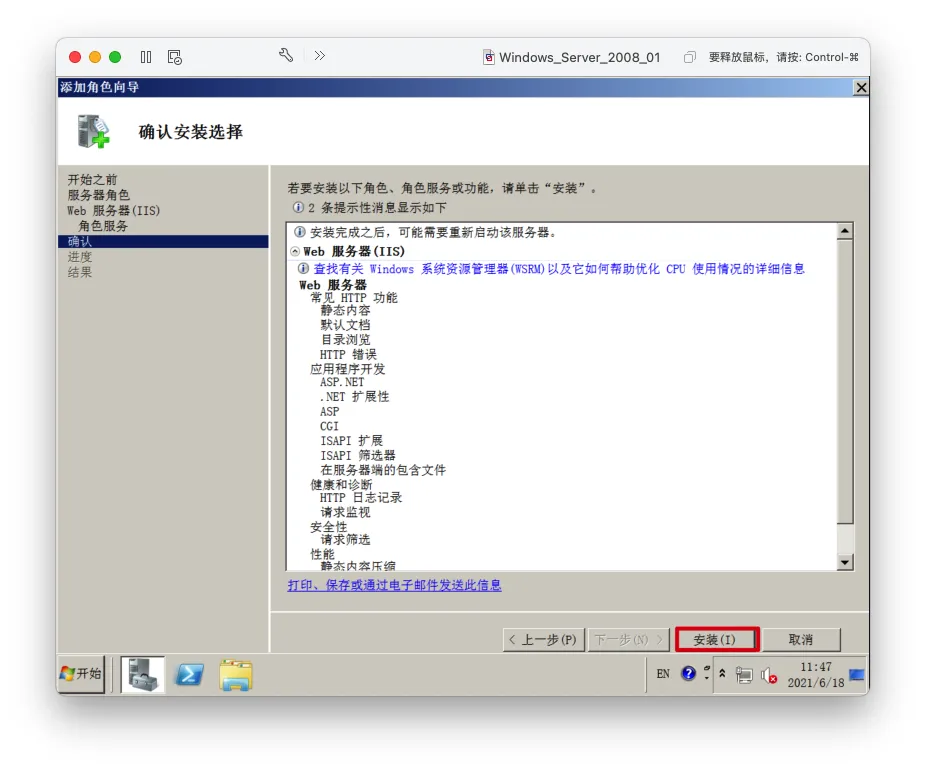Open 打印、保存或通过电子邮件发送此信息 link
This screenshot has width=926, height=770.
tap(394, 585)
